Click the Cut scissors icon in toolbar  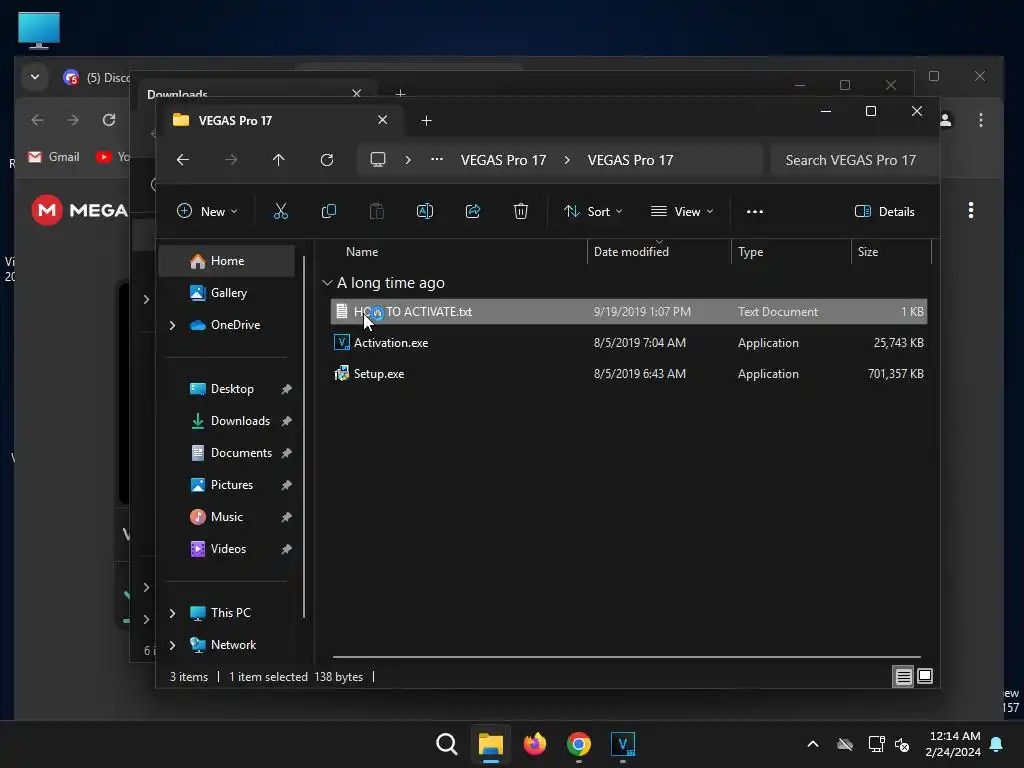click(x=281, y=212)
